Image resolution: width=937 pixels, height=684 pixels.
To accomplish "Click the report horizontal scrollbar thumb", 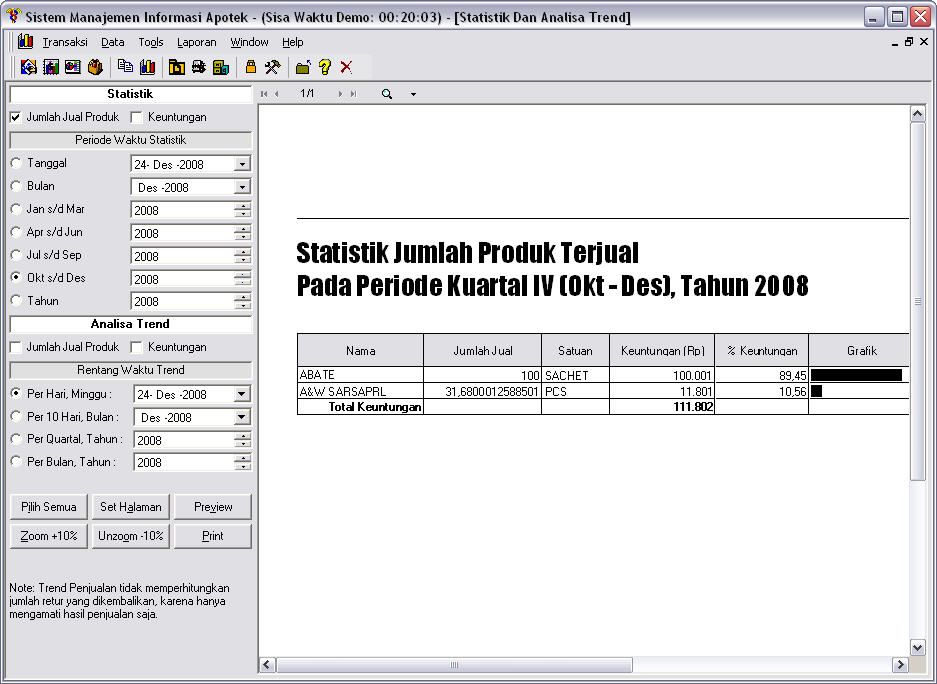I will click(x=454, y=665).
